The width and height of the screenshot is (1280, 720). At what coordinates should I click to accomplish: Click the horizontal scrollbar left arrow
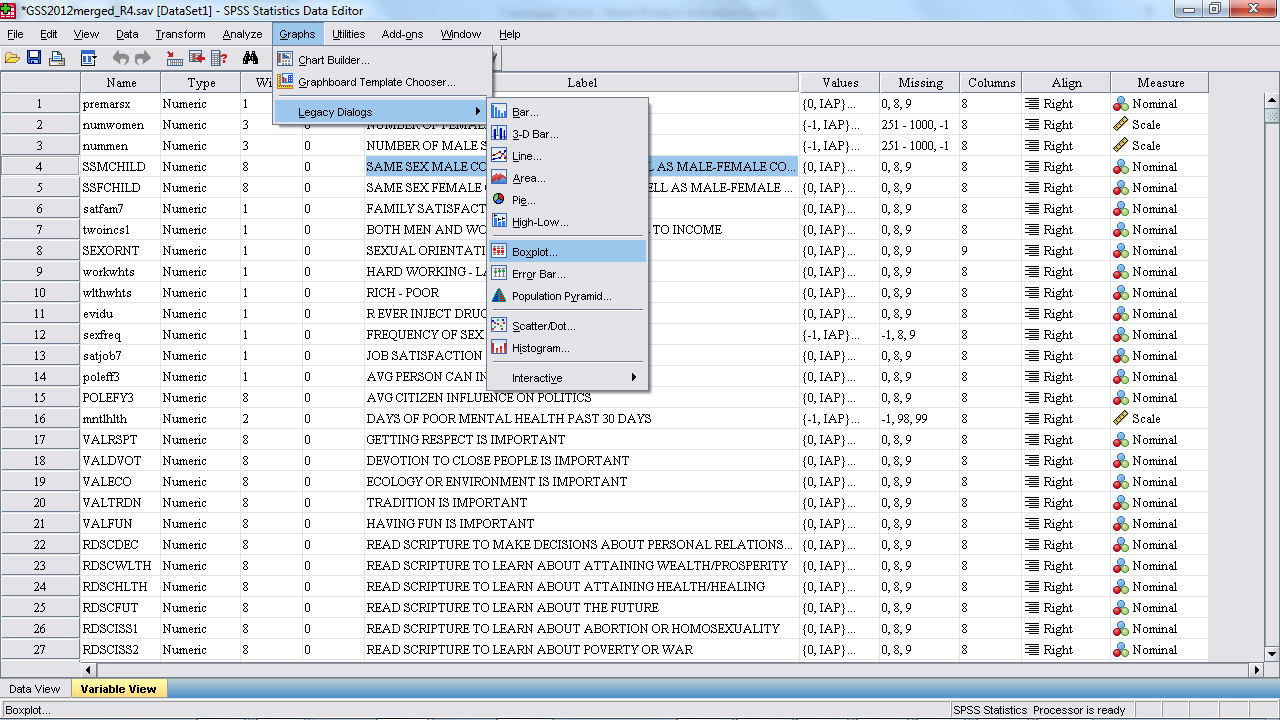(88, 669)
